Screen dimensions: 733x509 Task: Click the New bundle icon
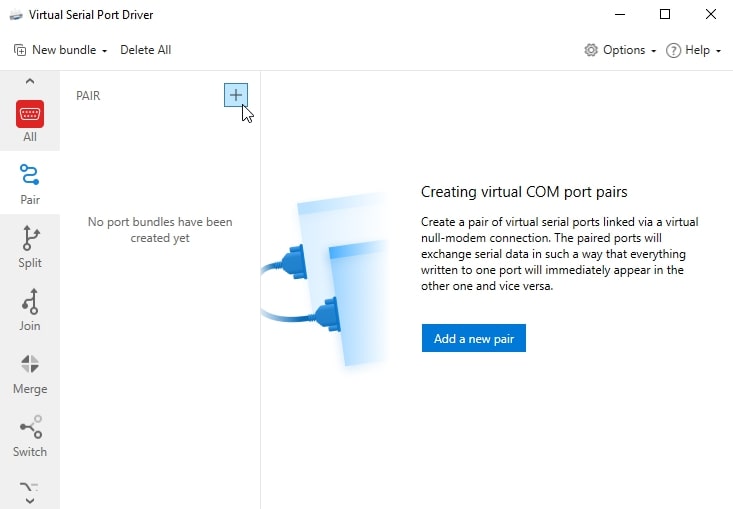click(x=20, y=50)
